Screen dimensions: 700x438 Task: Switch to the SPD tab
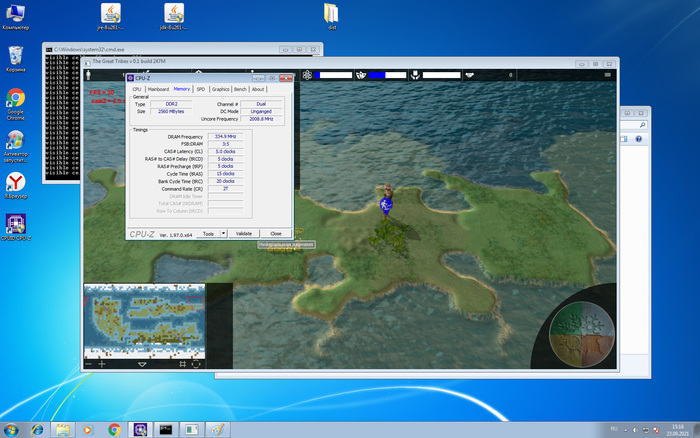tap(200, 89)
